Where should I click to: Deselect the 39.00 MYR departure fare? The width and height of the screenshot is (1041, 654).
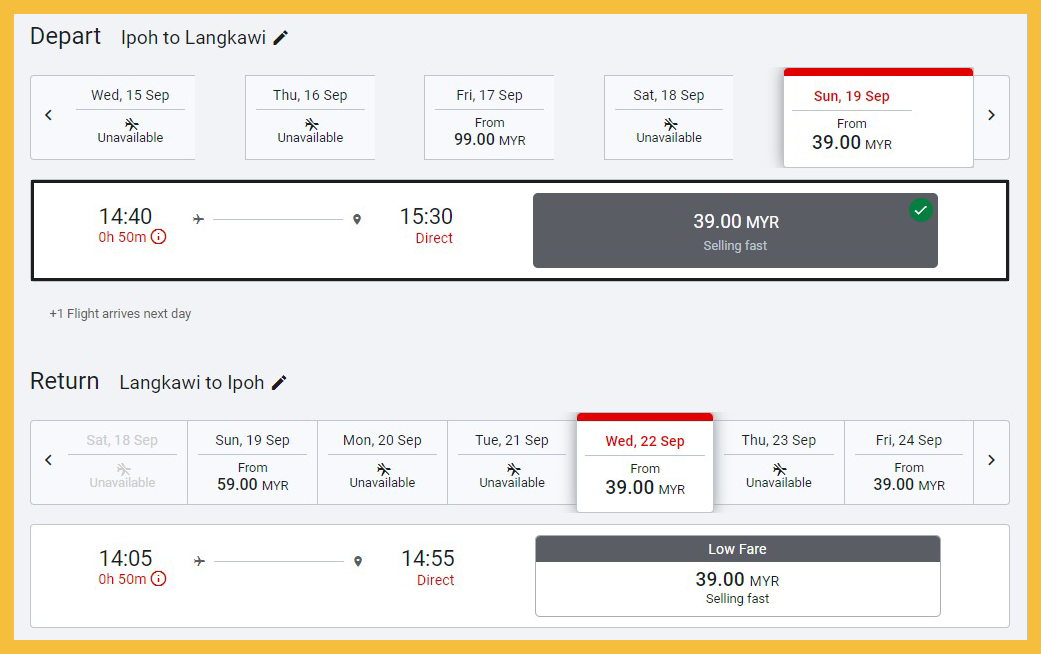click(x=734, y=231)
